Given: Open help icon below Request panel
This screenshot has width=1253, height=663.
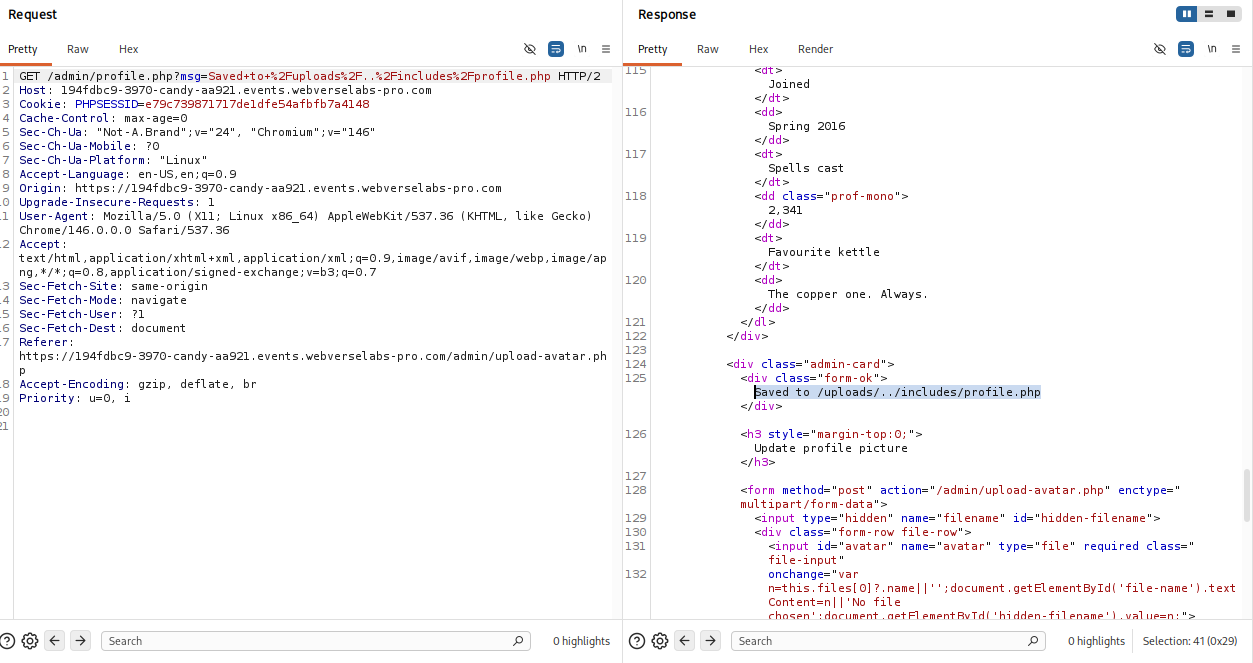Looking at the screenshot, I should pos(8,641).
